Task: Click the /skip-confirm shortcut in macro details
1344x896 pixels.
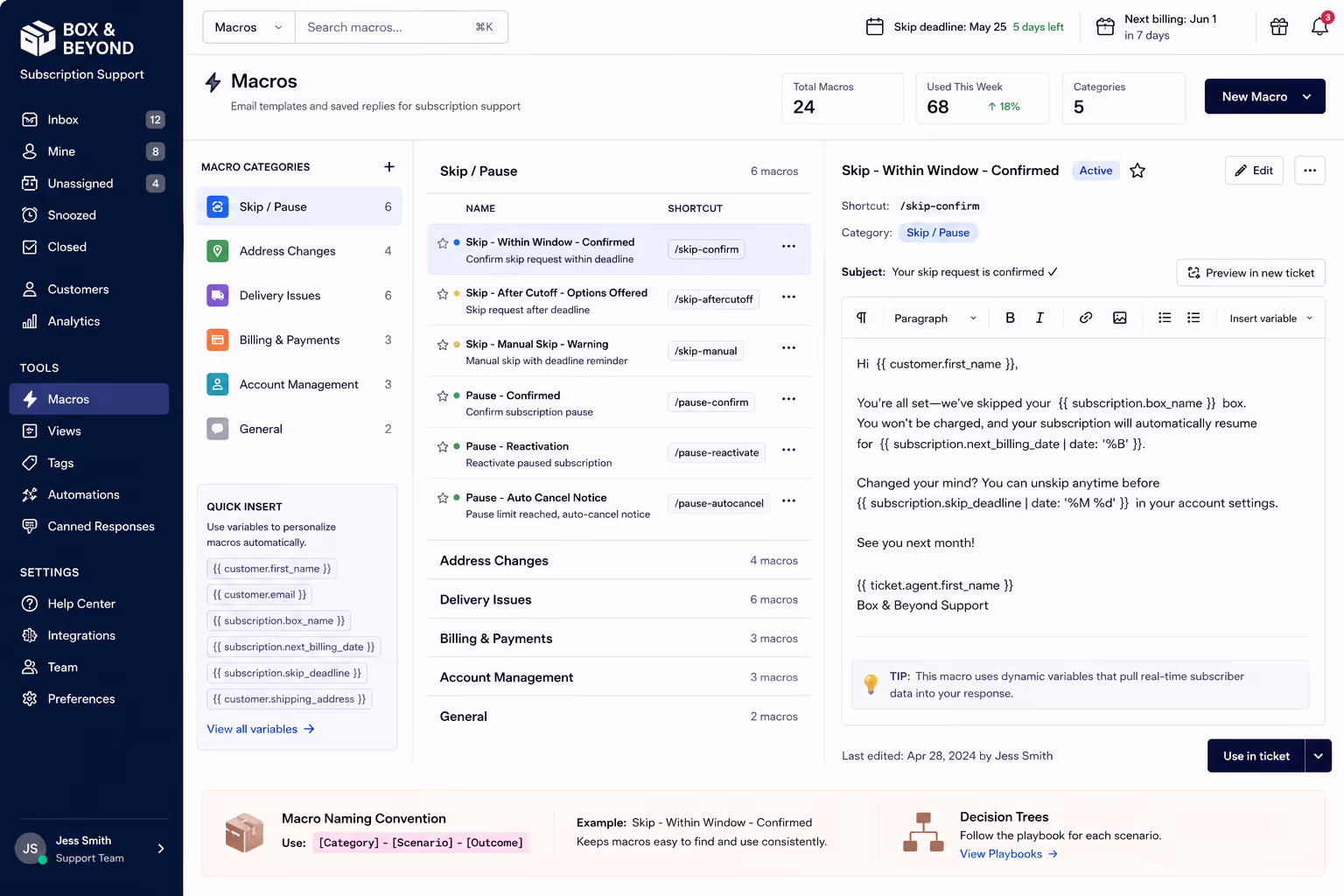Action: pos(939,206)
